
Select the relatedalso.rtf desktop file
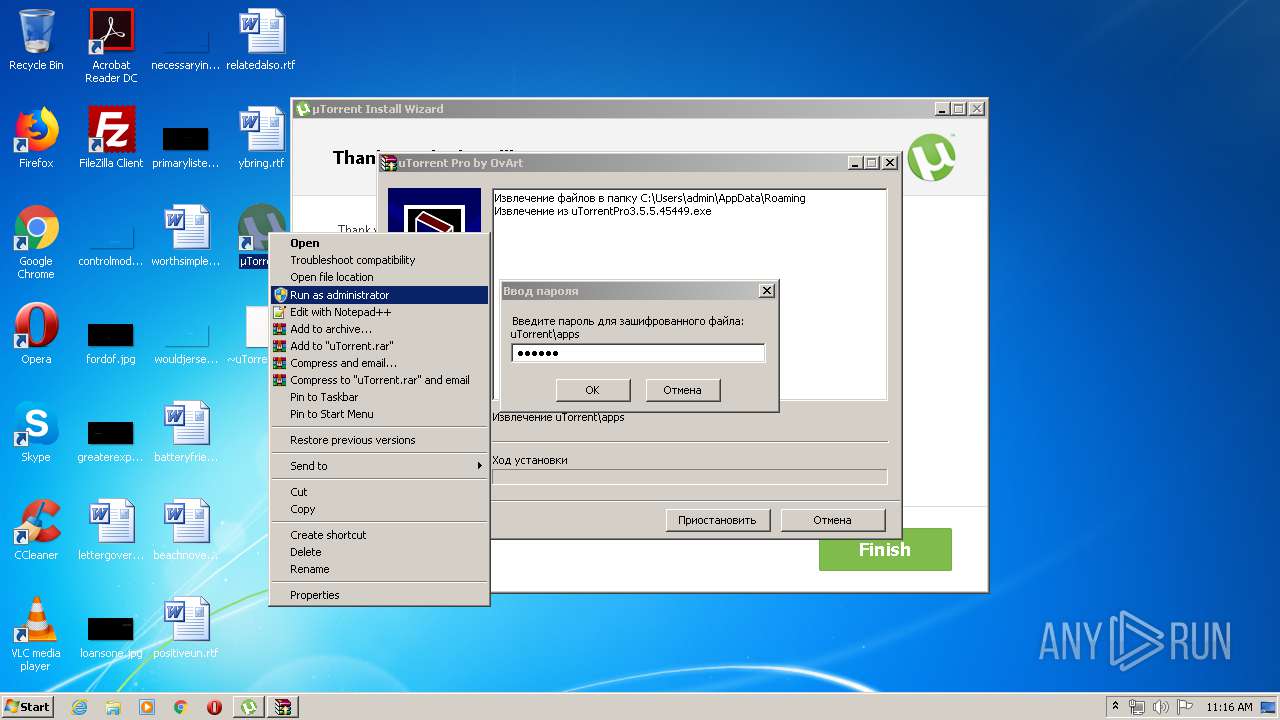click(x=261, y=40)
